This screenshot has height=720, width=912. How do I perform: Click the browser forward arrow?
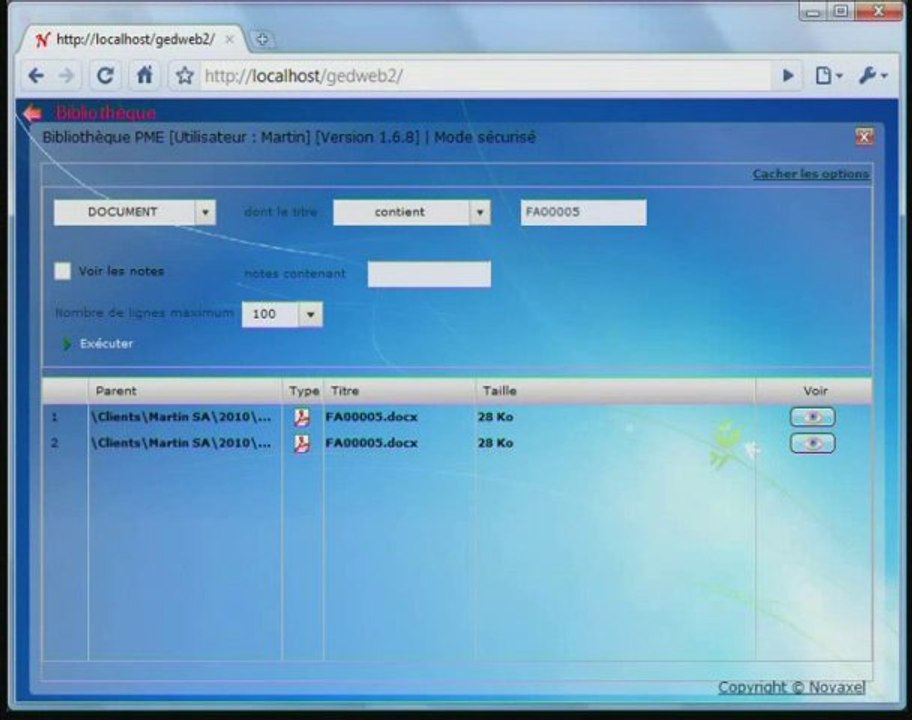point(67,76)
